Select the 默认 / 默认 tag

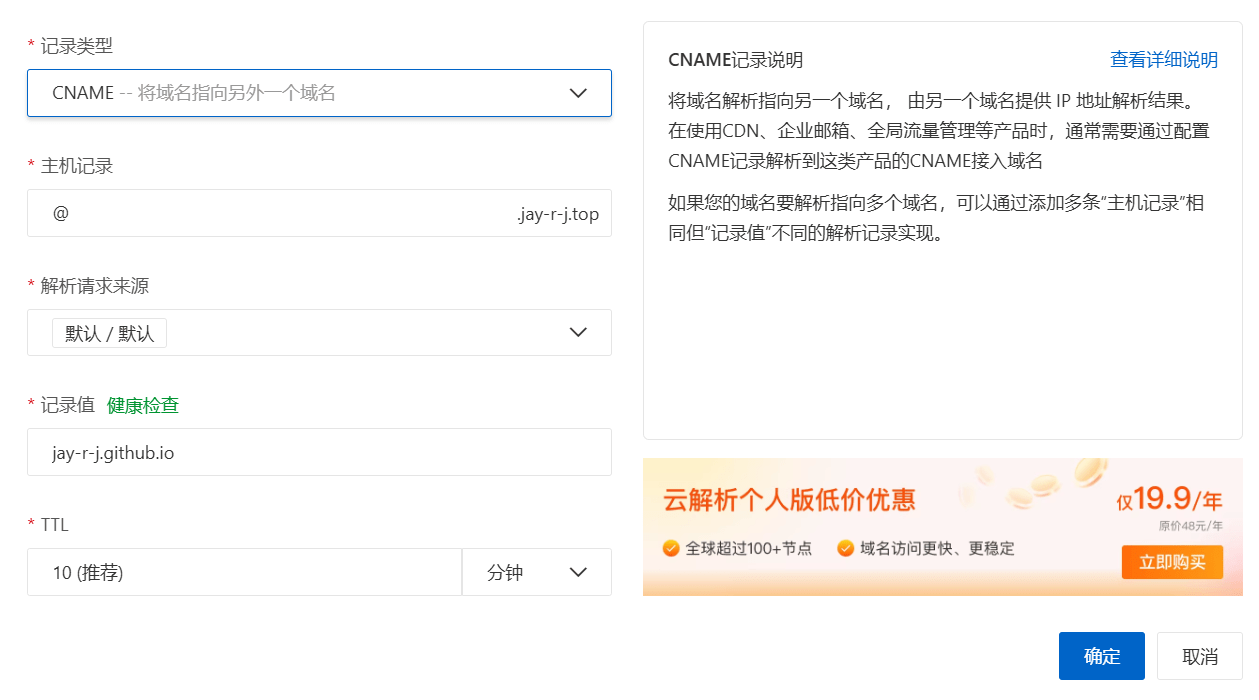(x=110, y=334)
